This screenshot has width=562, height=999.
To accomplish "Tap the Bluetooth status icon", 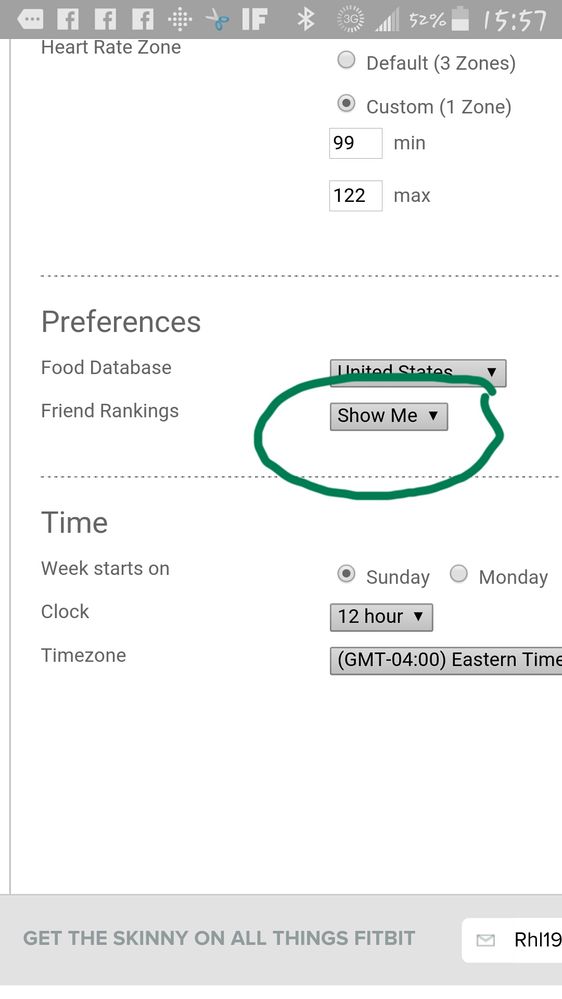I will click(306, 20).
